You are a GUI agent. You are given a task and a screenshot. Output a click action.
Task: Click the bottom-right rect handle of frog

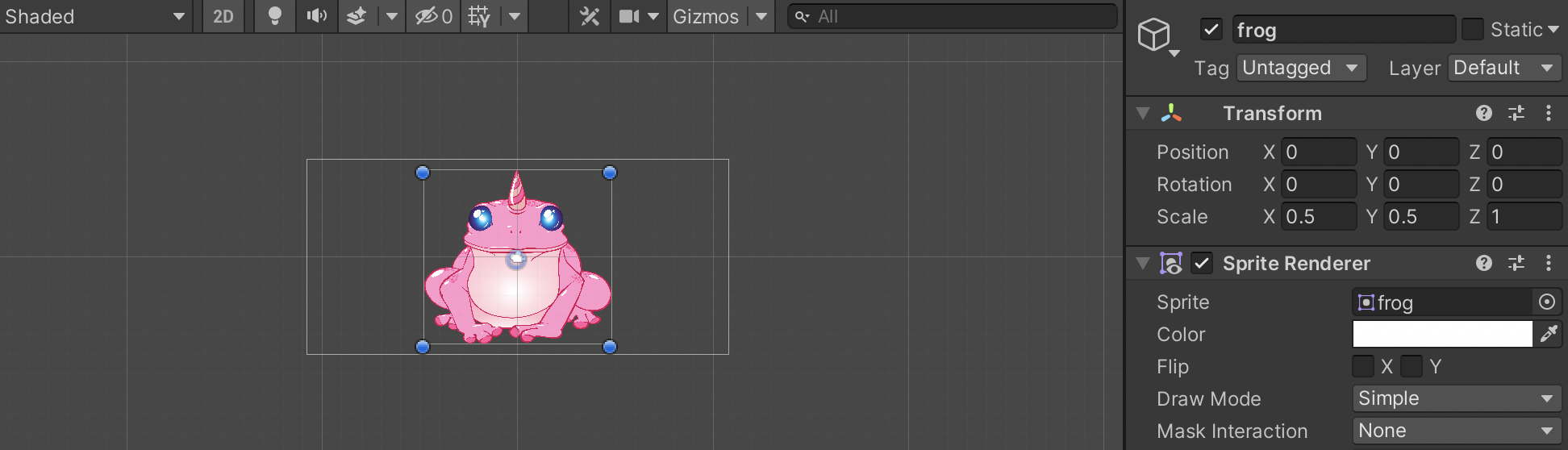610,347
